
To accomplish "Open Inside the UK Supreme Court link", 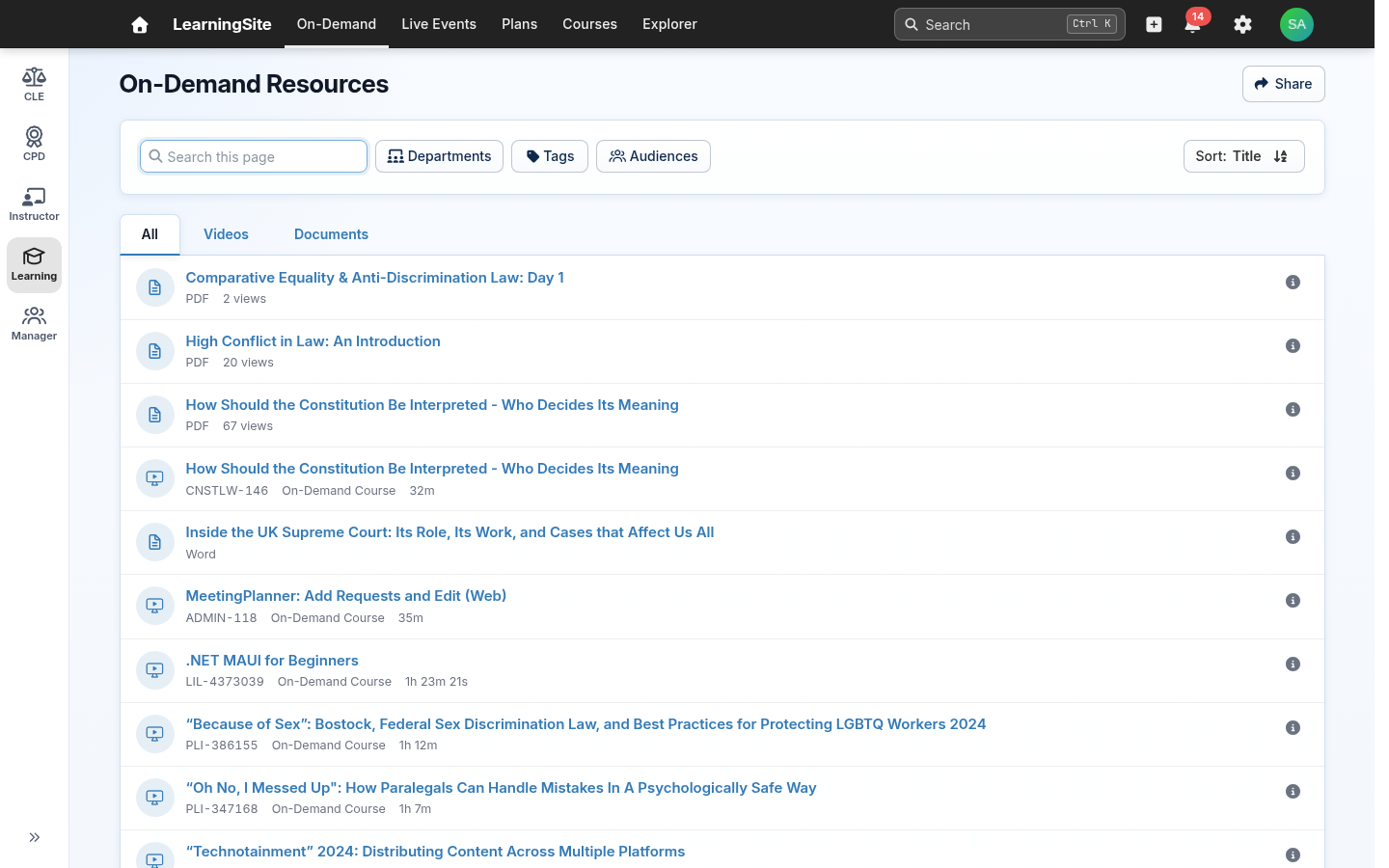I will [449, 532].
